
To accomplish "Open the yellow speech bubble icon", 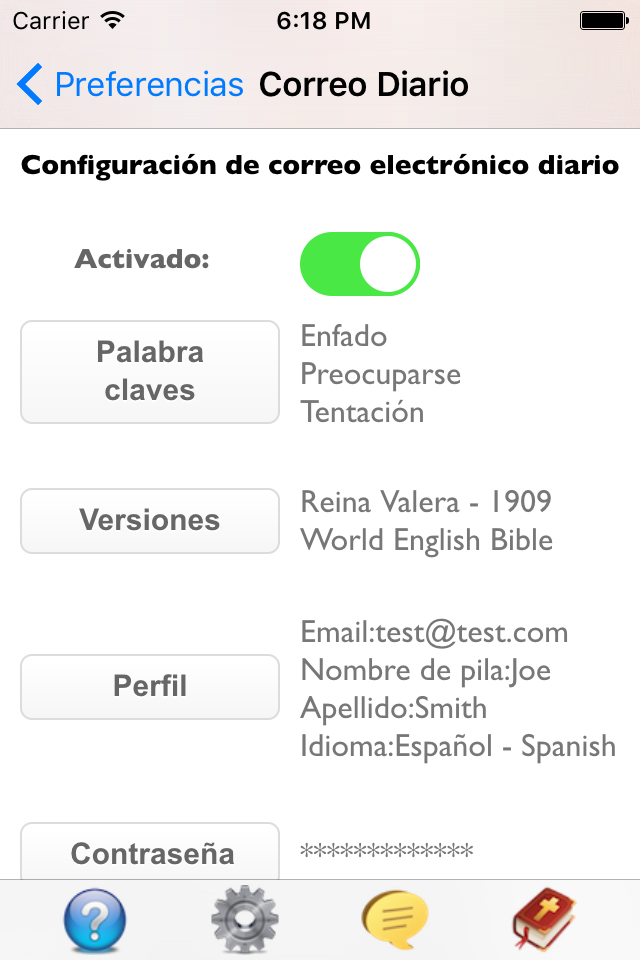I will point(394,920).
